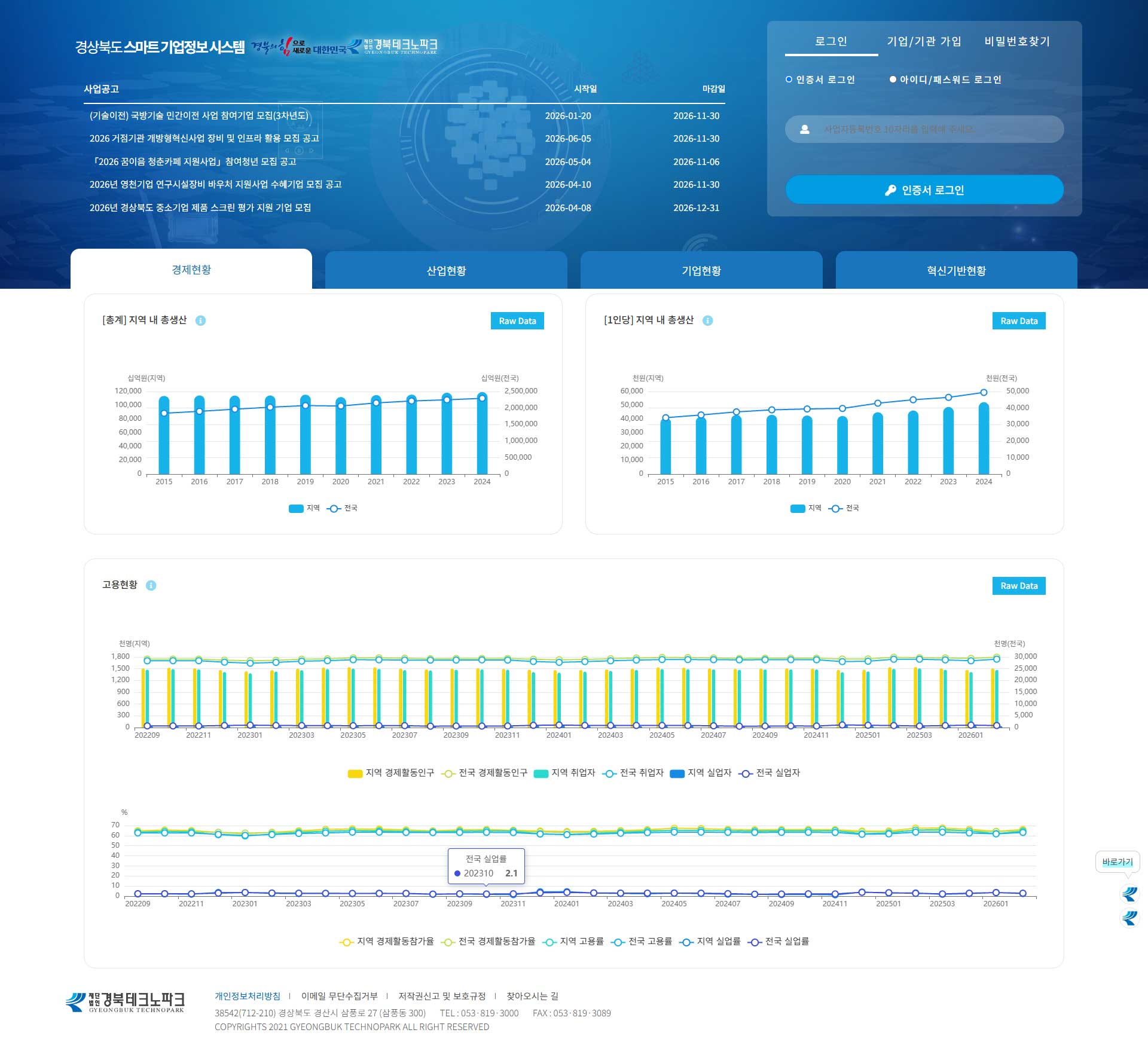1148x1045 pixels.
Task: Open the 비밀번호찾기 tab
Action: (1017, 41)
